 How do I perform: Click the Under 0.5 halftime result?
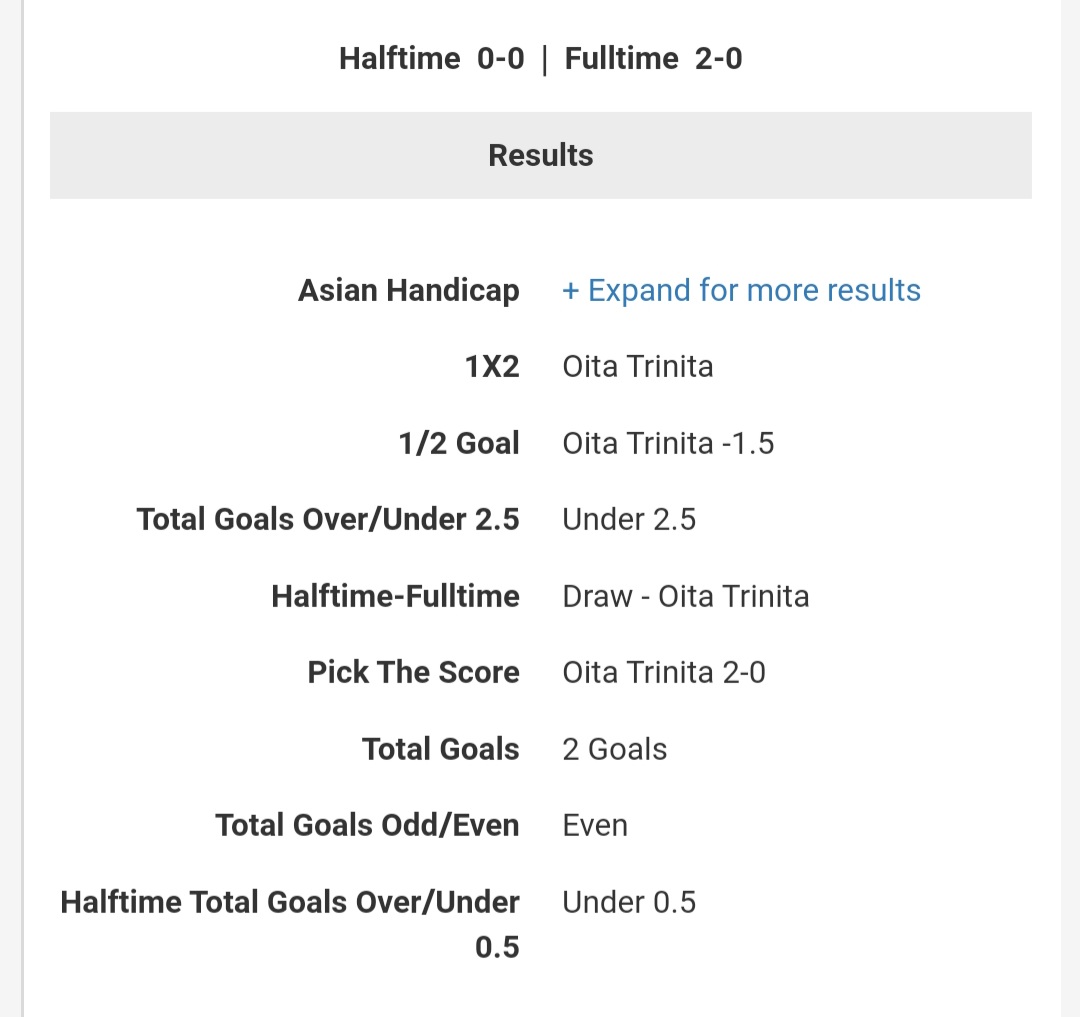[629, 902]
